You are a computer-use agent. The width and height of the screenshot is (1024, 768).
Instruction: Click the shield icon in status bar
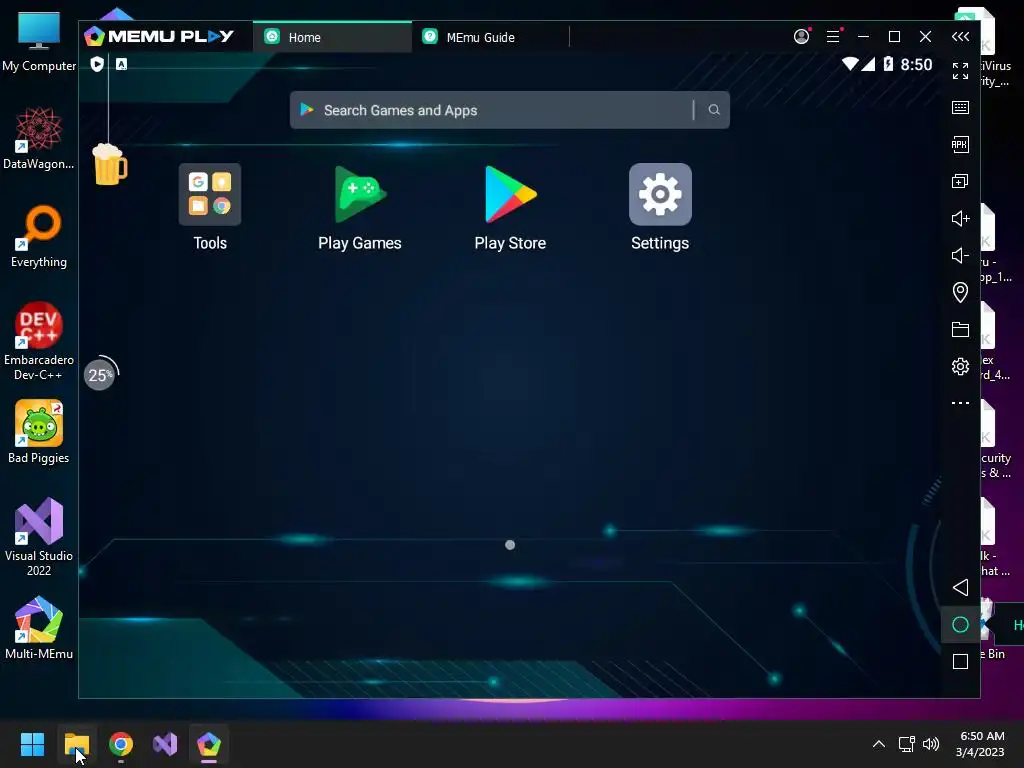97,64
